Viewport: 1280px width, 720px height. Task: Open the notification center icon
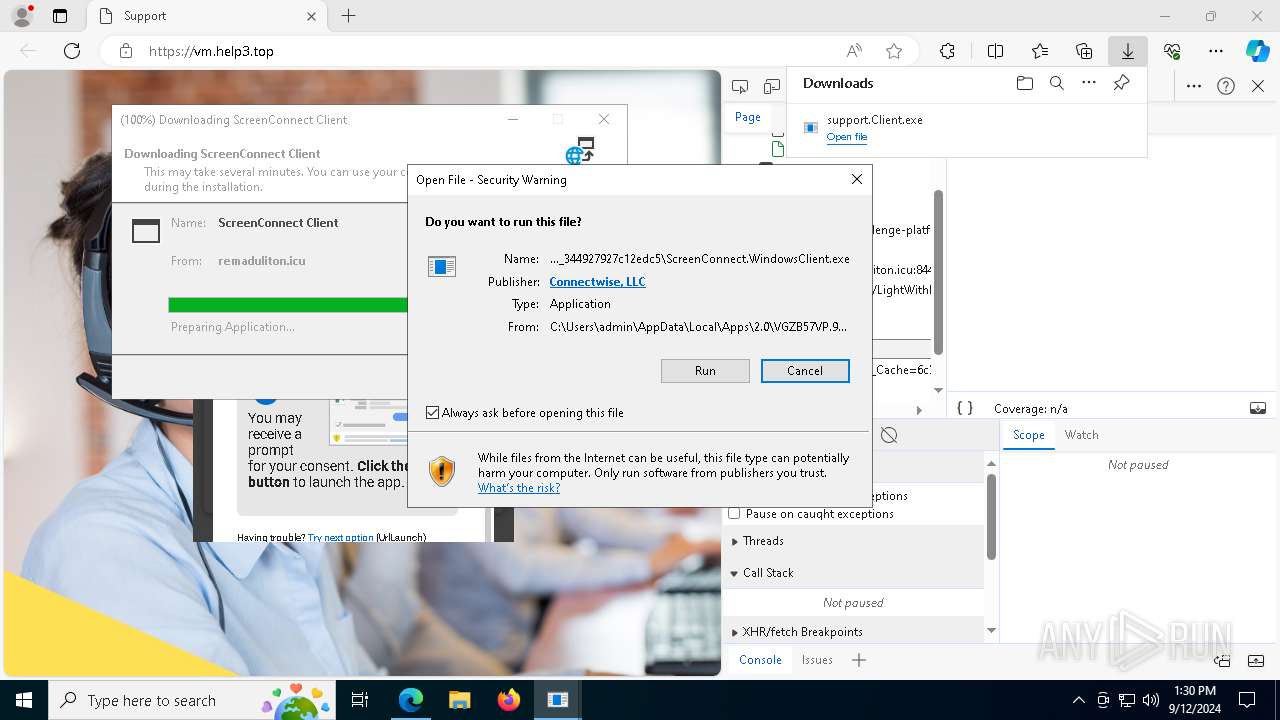pos(1247,700)
